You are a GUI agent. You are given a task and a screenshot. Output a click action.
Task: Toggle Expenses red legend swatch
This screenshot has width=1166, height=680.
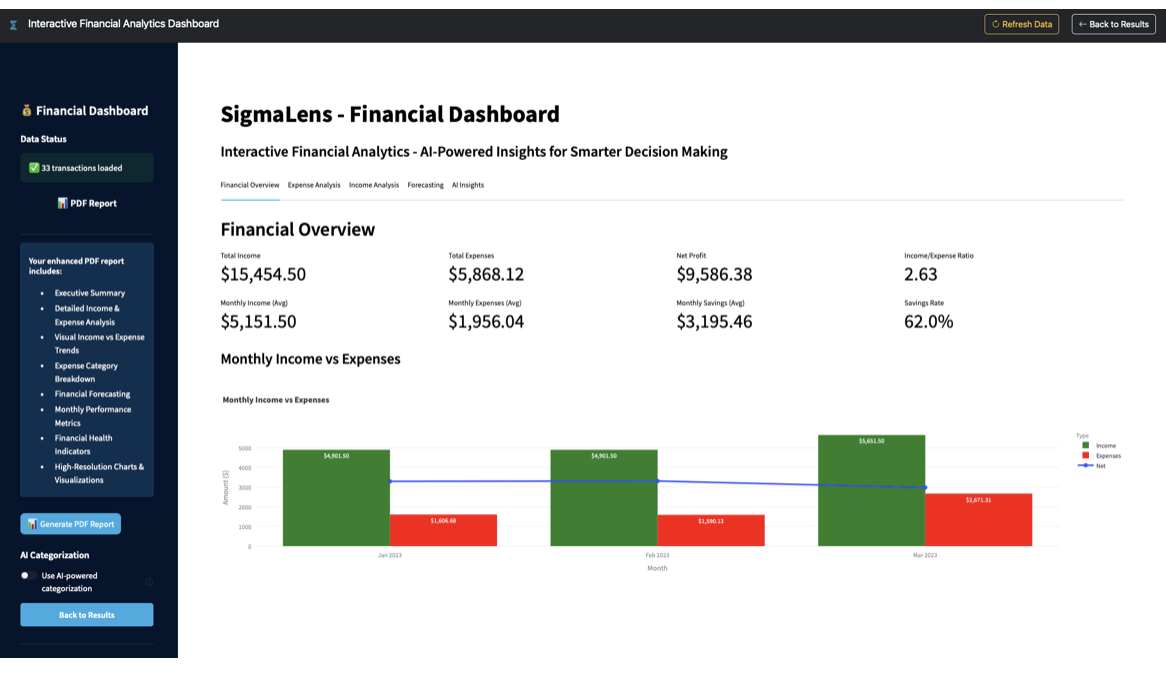pyautogui.click(x=1086, y=455)
